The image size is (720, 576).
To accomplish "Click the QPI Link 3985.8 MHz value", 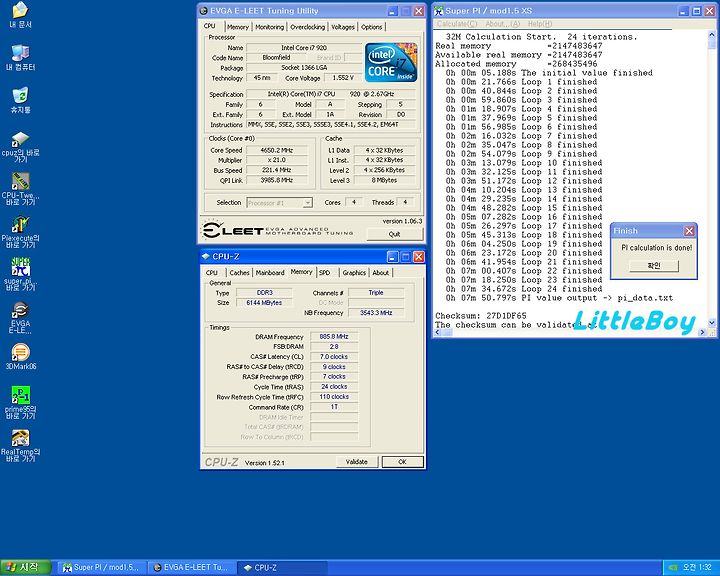I will [277, 180].
